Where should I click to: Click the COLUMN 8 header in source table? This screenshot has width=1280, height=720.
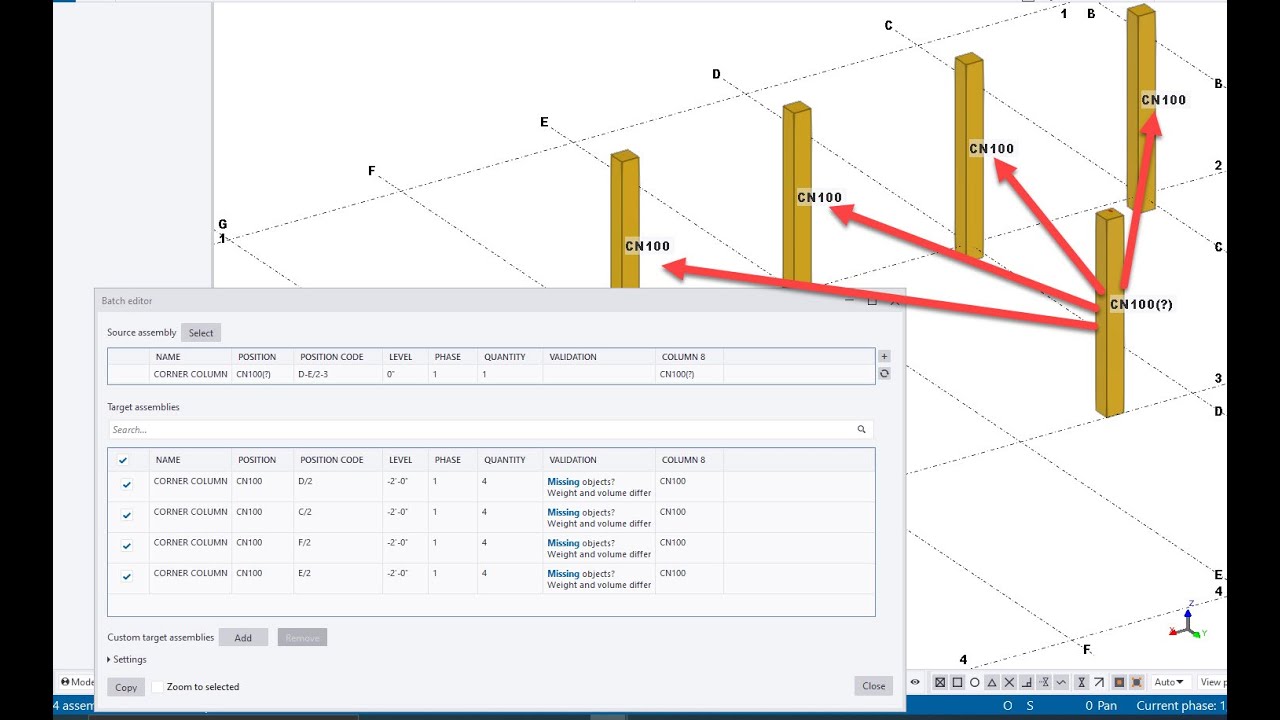tap(683, 357)
